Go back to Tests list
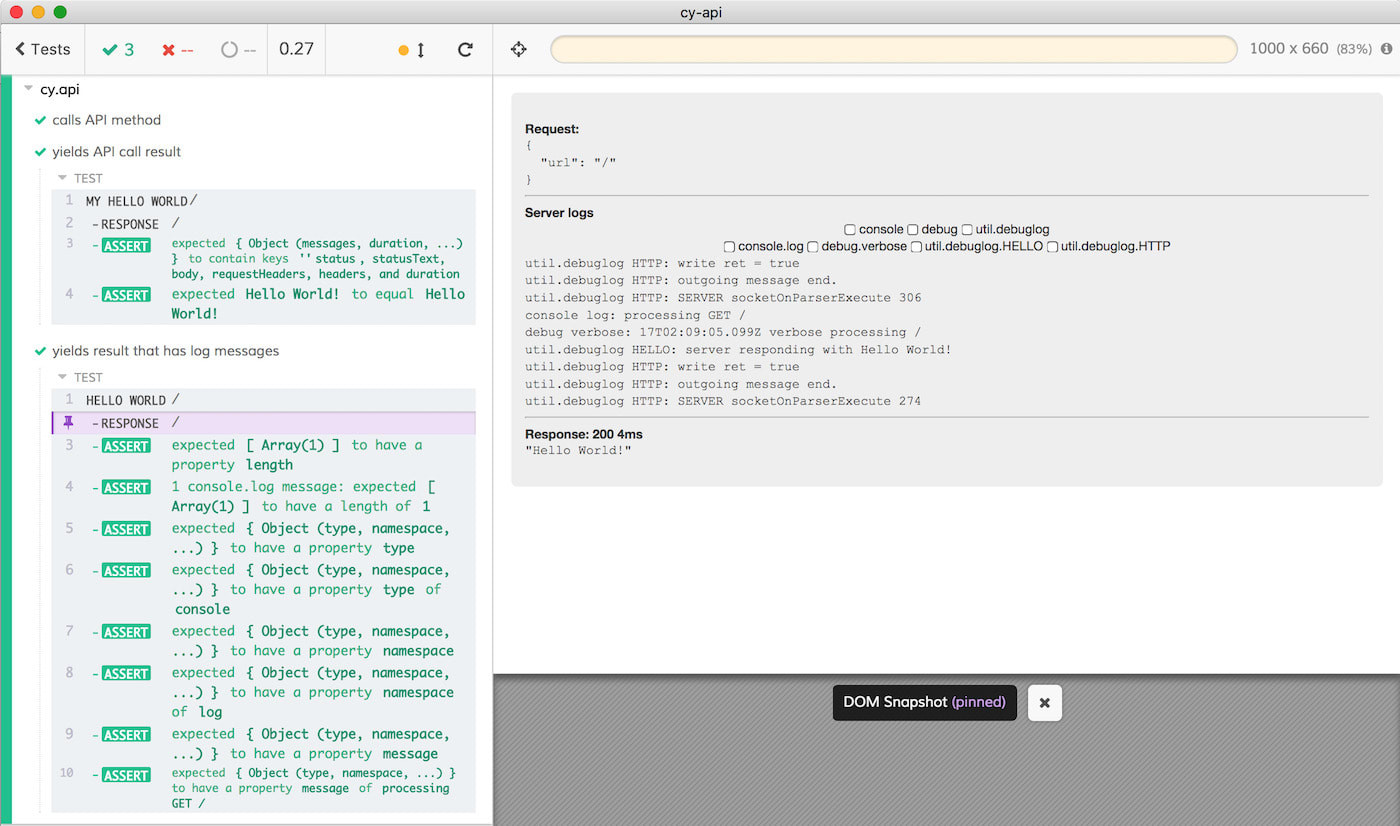This screenshot has width=1400, height=826. (43, 49)
